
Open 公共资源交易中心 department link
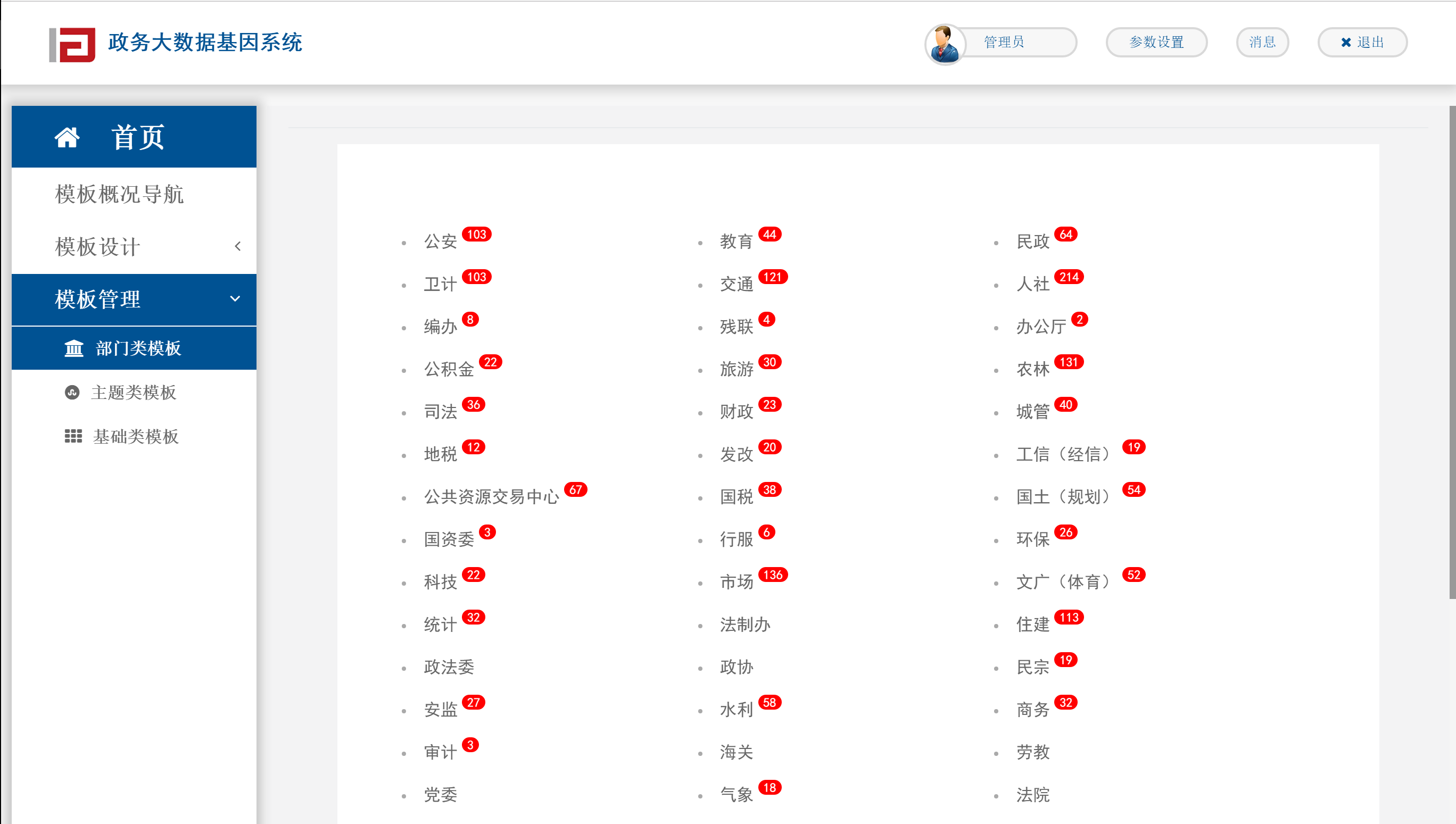pyautogui.click(x=491, y=497)
